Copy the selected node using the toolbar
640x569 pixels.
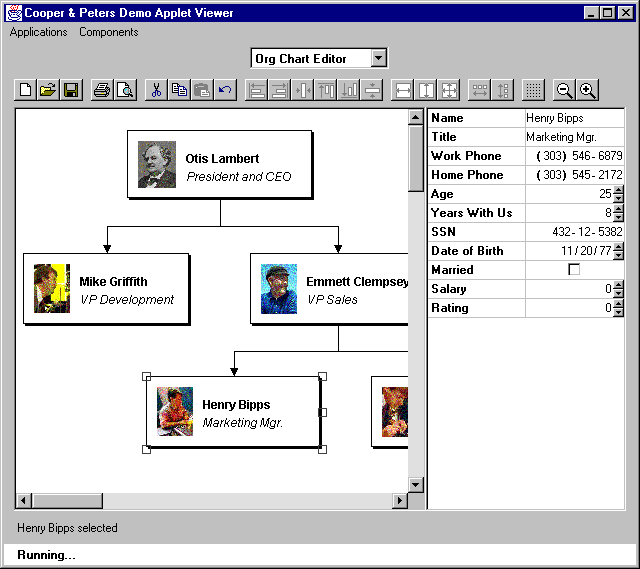pyautogui.click(x=179, y=90)
